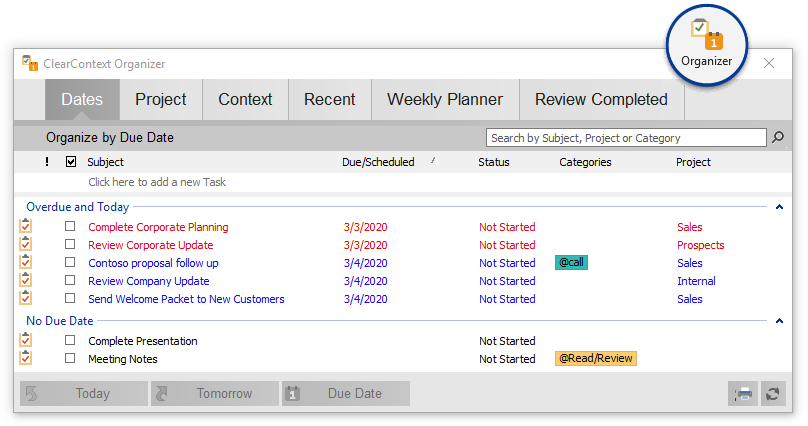Click the Today button
This screenshot has height=426, width=808.
[x=83, y=394]
